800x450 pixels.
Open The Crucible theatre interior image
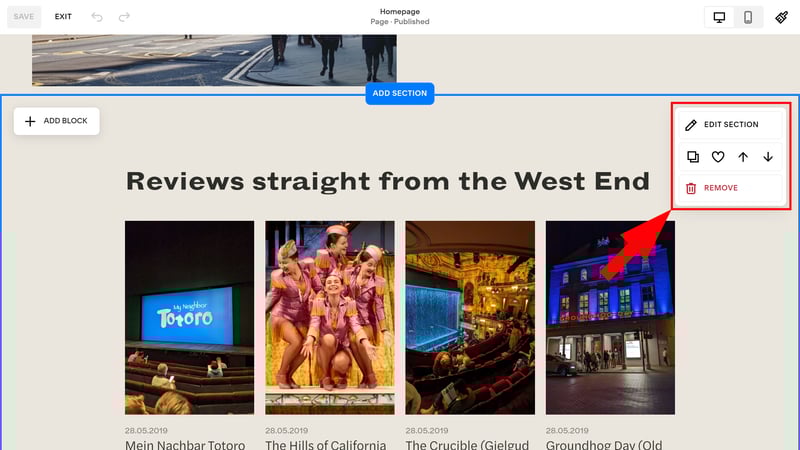click(470, 317)
